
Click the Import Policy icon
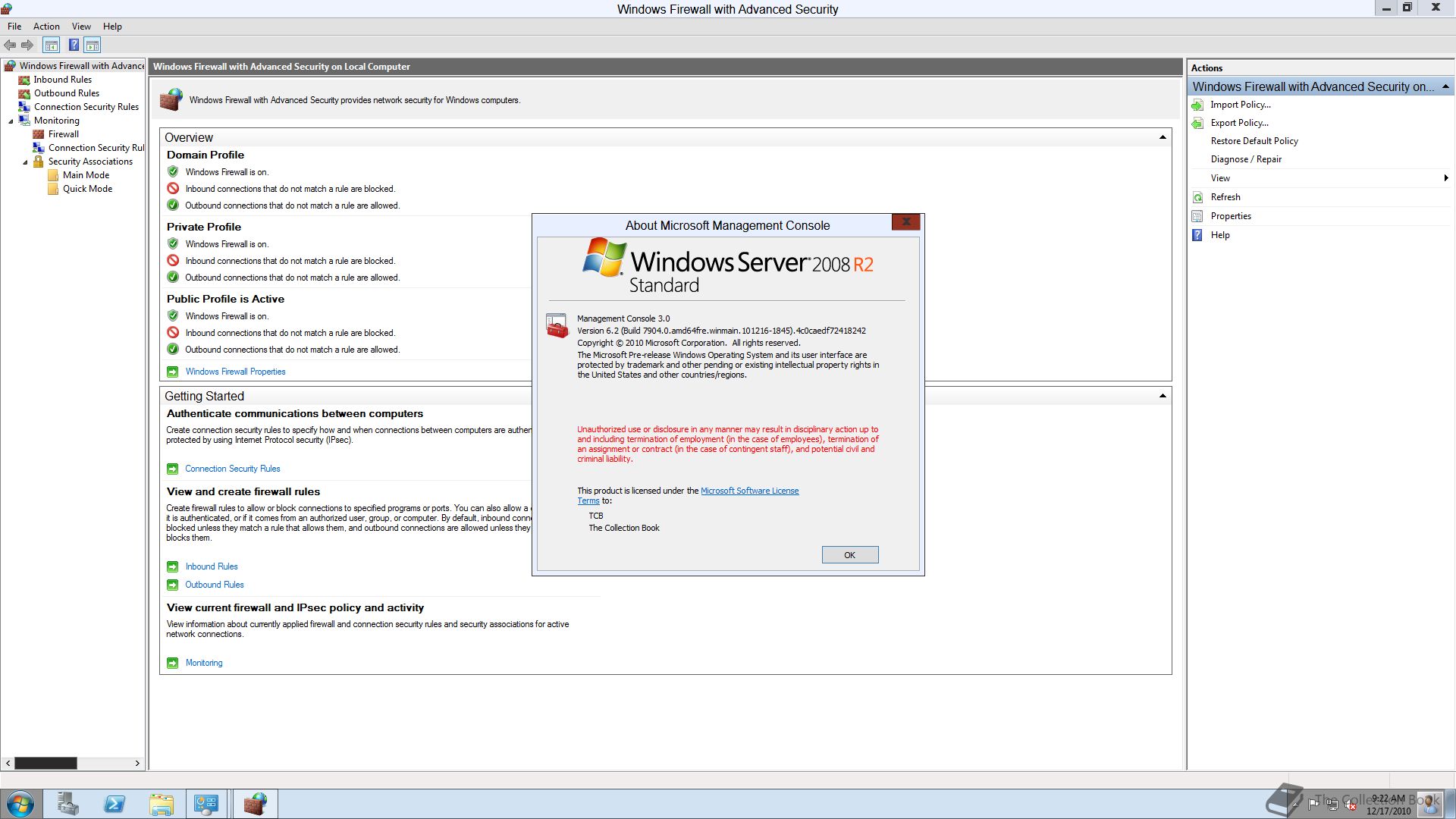click(x=1197, y=105)
